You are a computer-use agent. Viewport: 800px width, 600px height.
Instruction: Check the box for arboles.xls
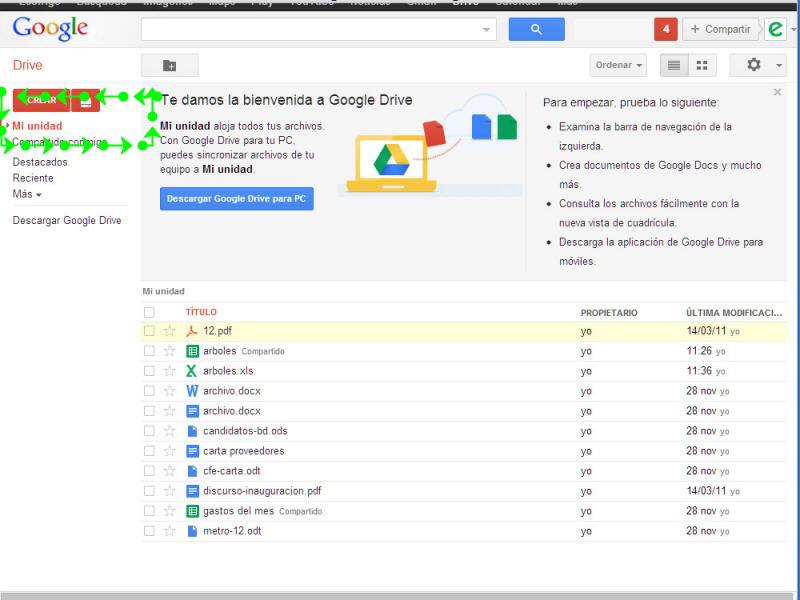(149, 371)
